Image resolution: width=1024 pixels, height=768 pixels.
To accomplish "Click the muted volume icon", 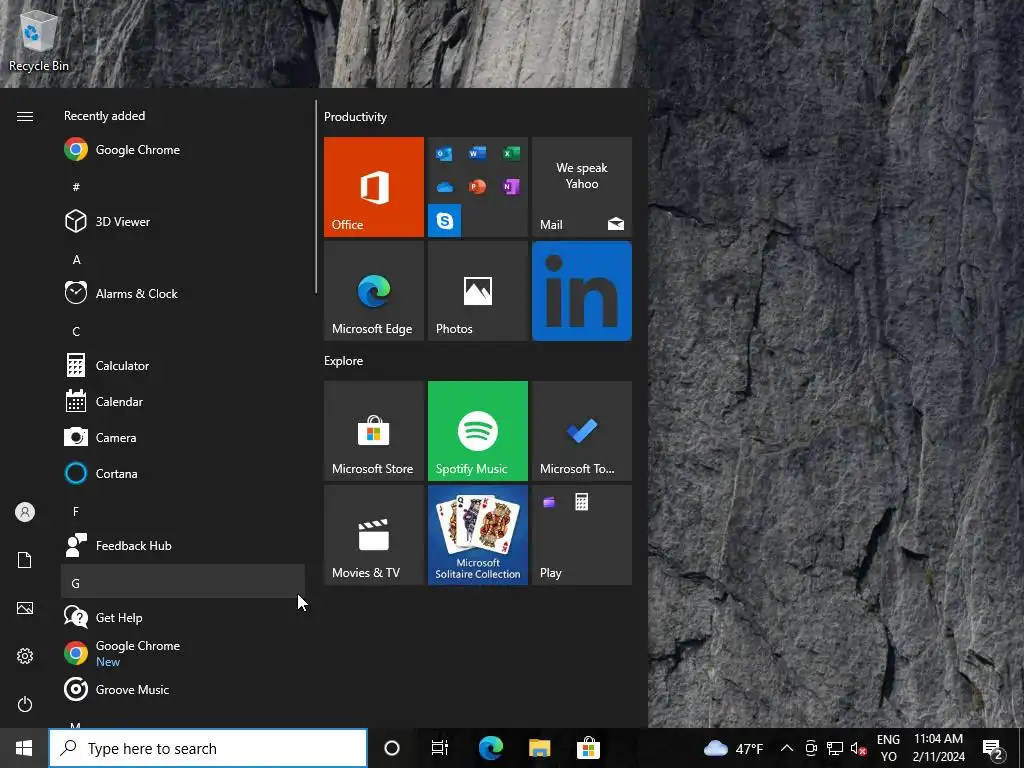I will (858, 748).
